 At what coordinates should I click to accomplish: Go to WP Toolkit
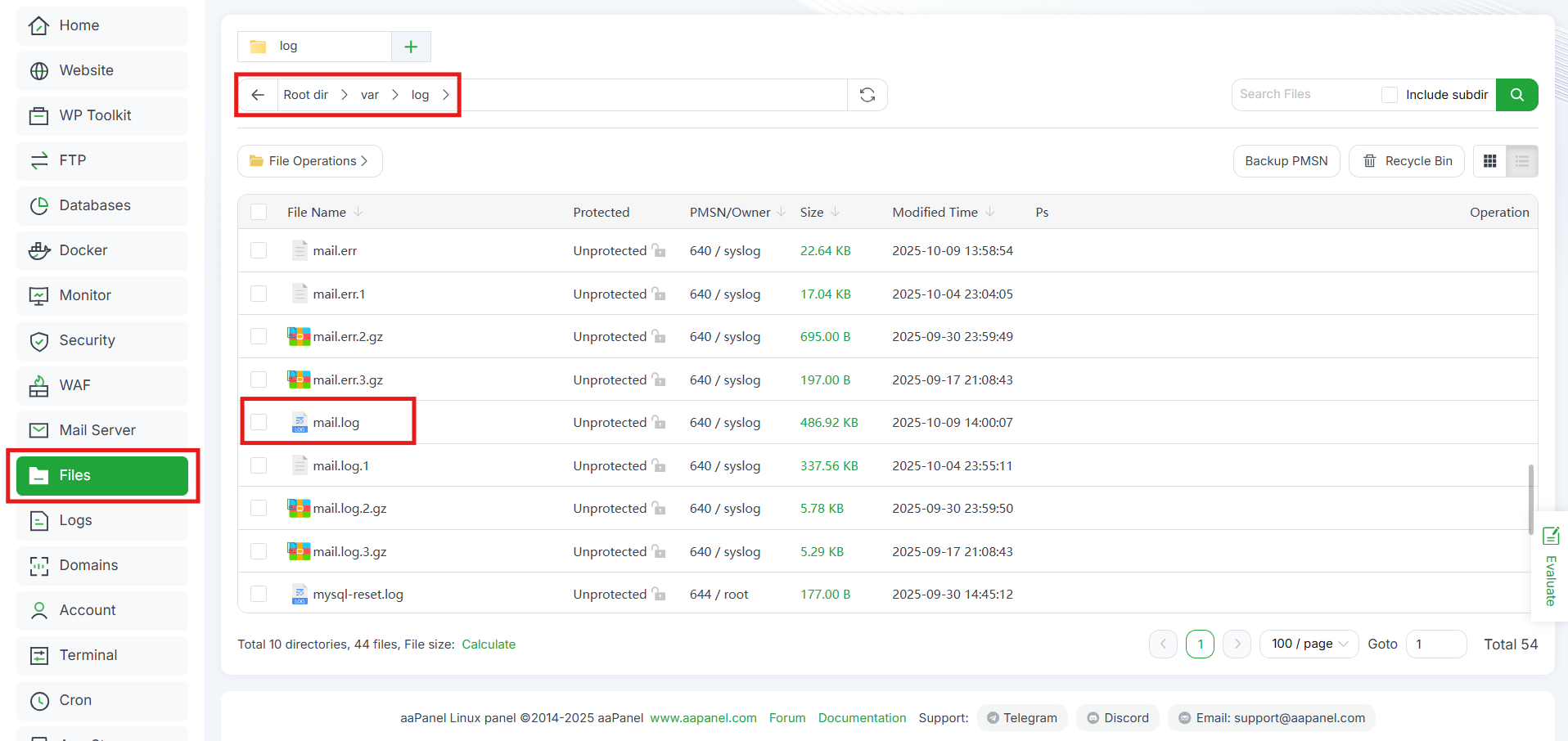click(x=102, y=115)
